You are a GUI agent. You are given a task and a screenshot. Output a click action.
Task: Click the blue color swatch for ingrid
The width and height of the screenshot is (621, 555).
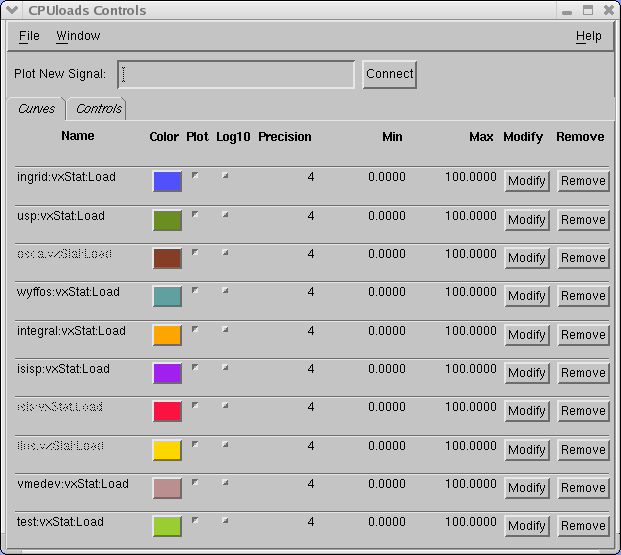click(167, 181)
